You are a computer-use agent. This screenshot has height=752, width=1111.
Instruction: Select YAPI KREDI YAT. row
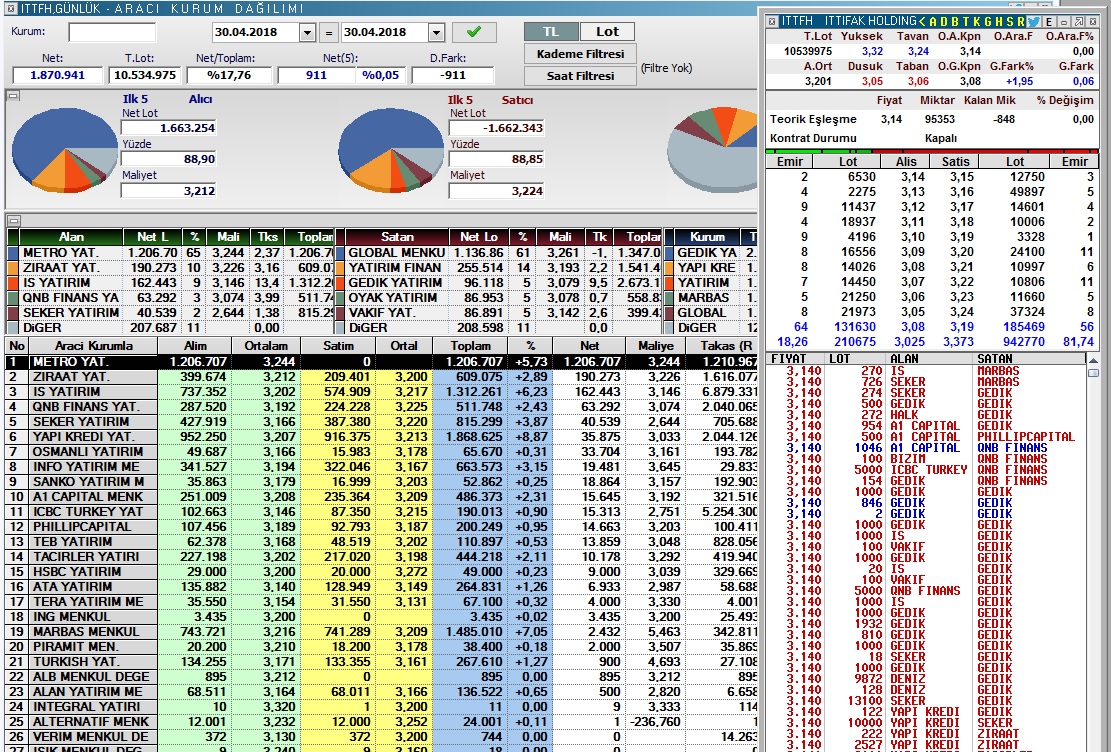coord(381,437)
